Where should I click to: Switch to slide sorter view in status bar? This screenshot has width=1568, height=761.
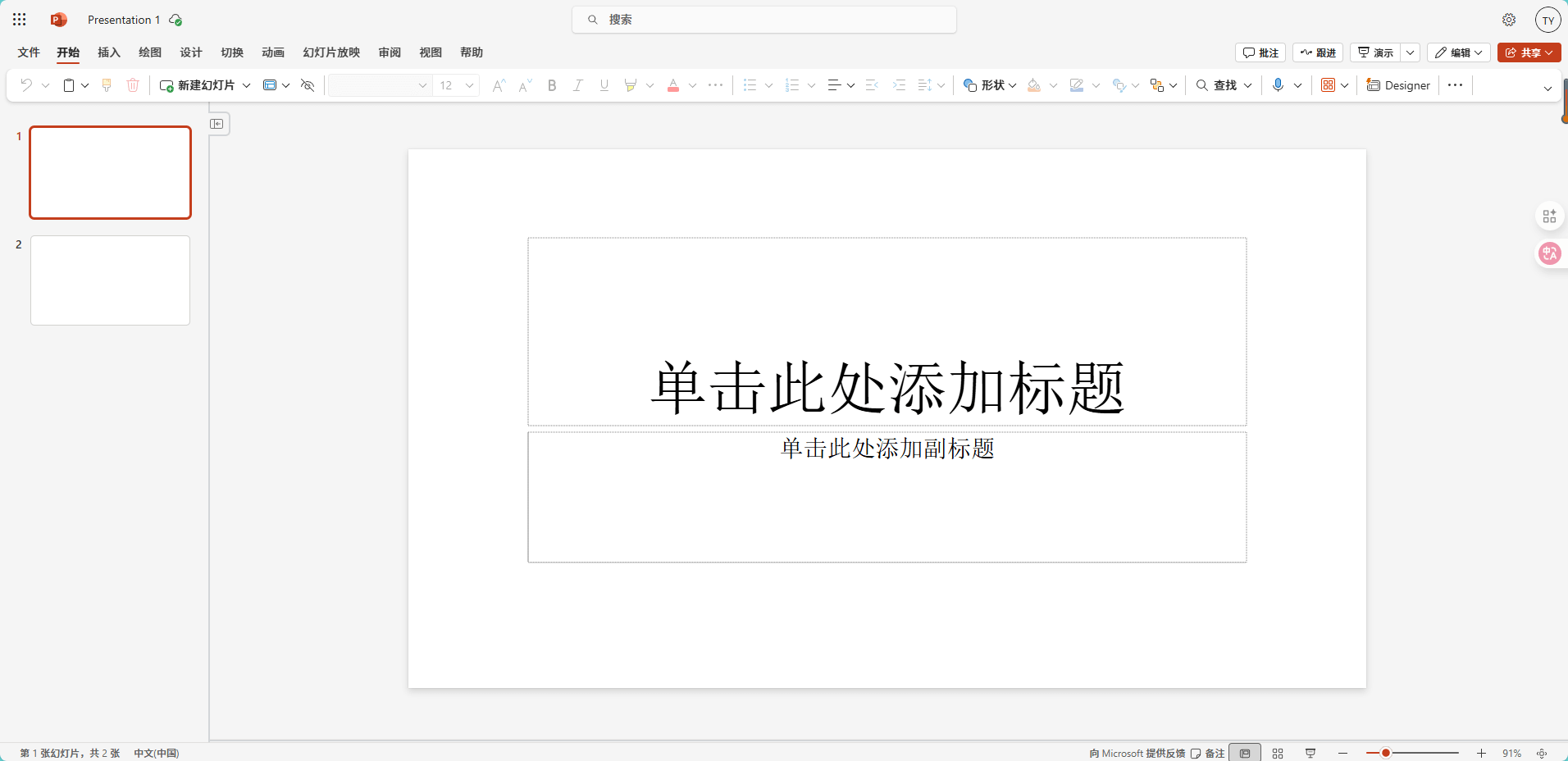pos(1278,753)
